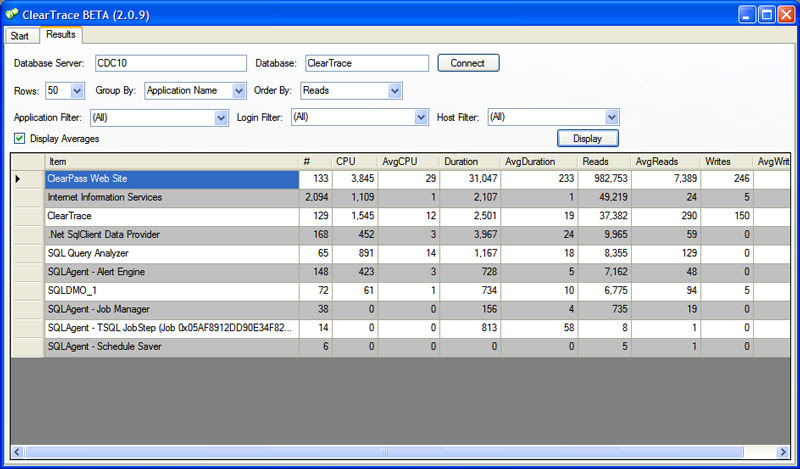Click the row header of ClearPass Web Site
The image size is (800, 469).
(x=28, y=179)
